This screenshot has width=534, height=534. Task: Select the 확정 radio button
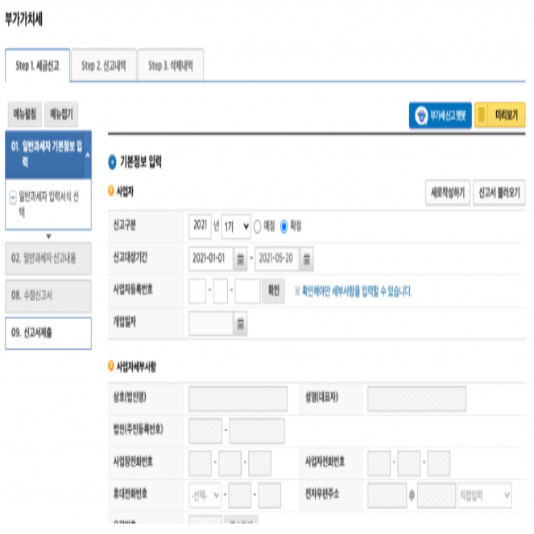point(284,226)
